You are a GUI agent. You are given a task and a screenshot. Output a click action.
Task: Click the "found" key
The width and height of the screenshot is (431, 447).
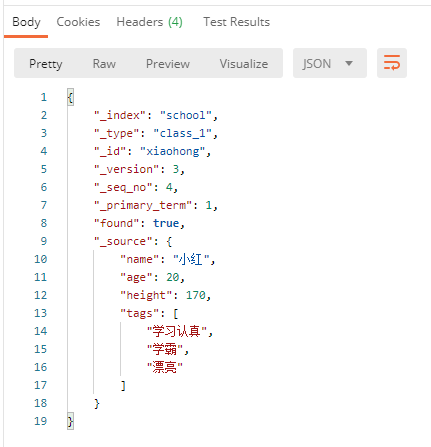[117, 223]
